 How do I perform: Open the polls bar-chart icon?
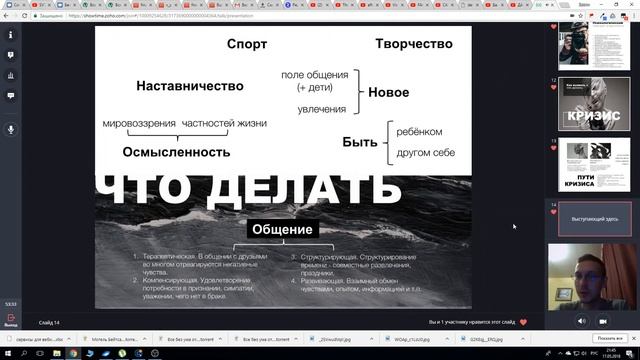11,76
